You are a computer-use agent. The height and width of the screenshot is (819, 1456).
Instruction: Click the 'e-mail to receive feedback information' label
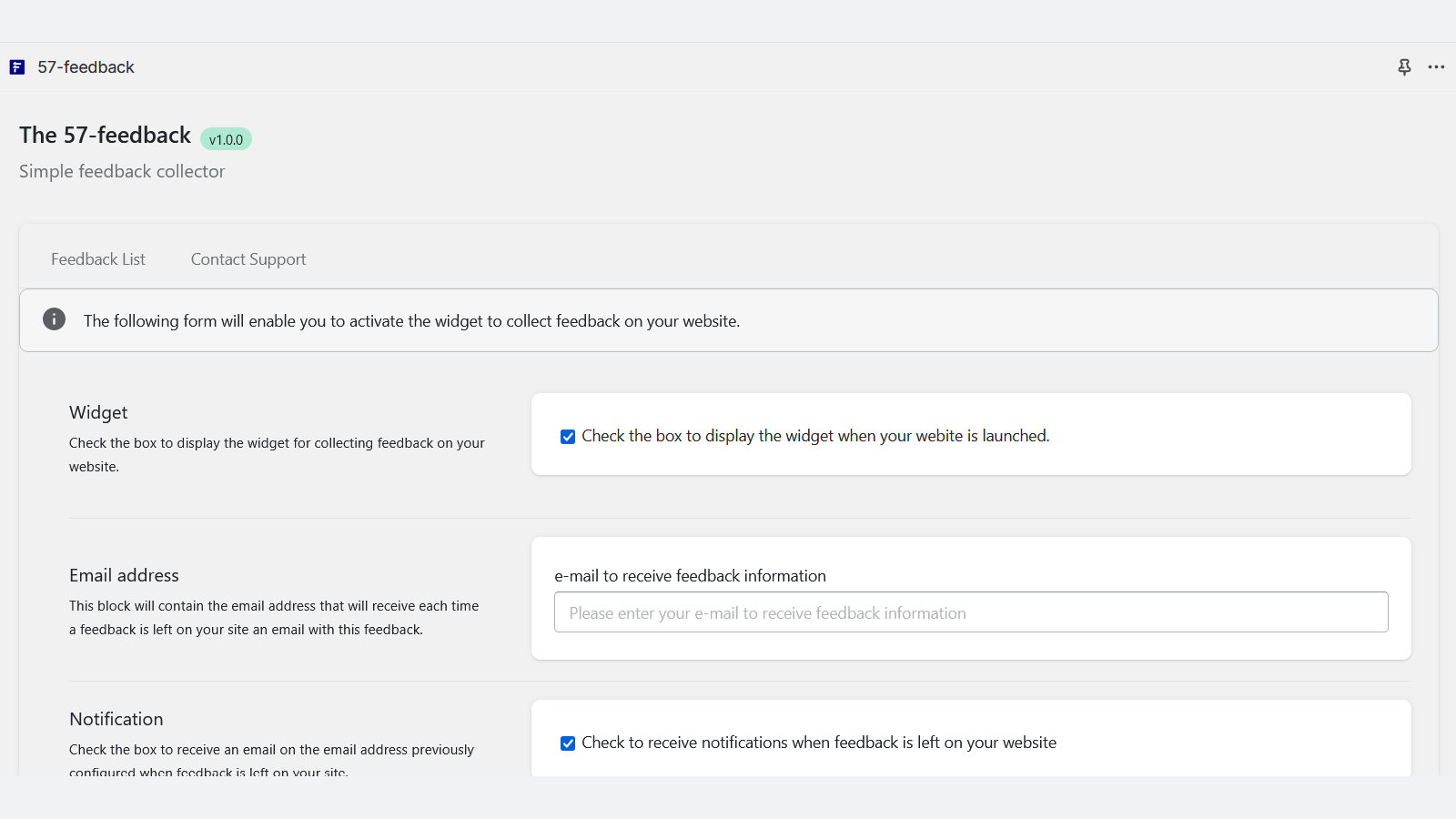(690, 576)
